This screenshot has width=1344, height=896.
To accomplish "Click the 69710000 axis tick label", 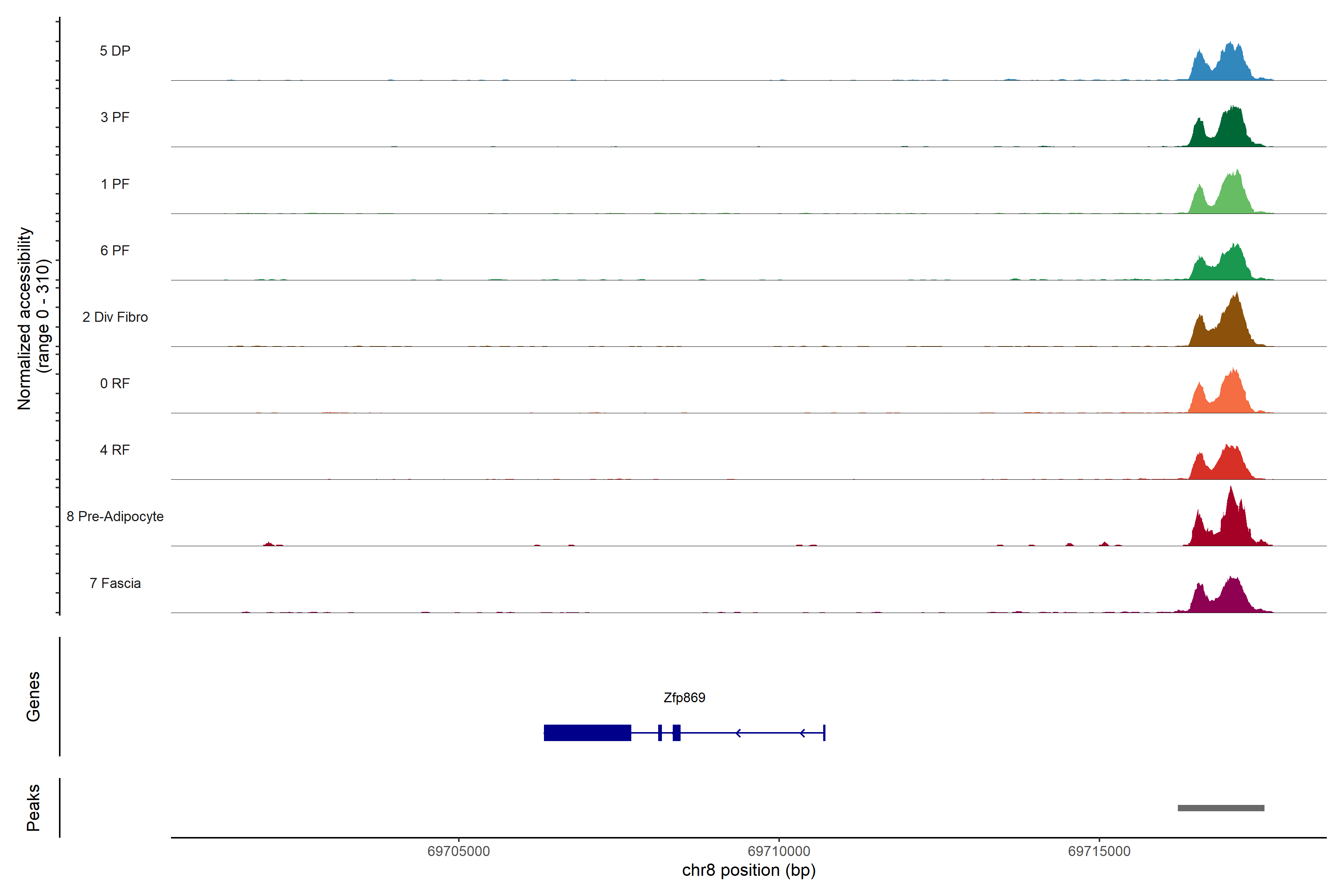I will click(x=779, y=852).
